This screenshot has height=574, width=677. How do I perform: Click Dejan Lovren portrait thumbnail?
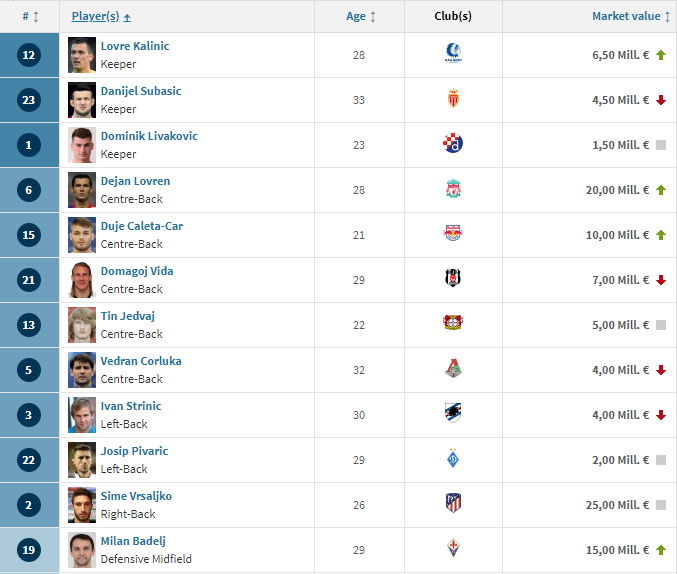82,190
